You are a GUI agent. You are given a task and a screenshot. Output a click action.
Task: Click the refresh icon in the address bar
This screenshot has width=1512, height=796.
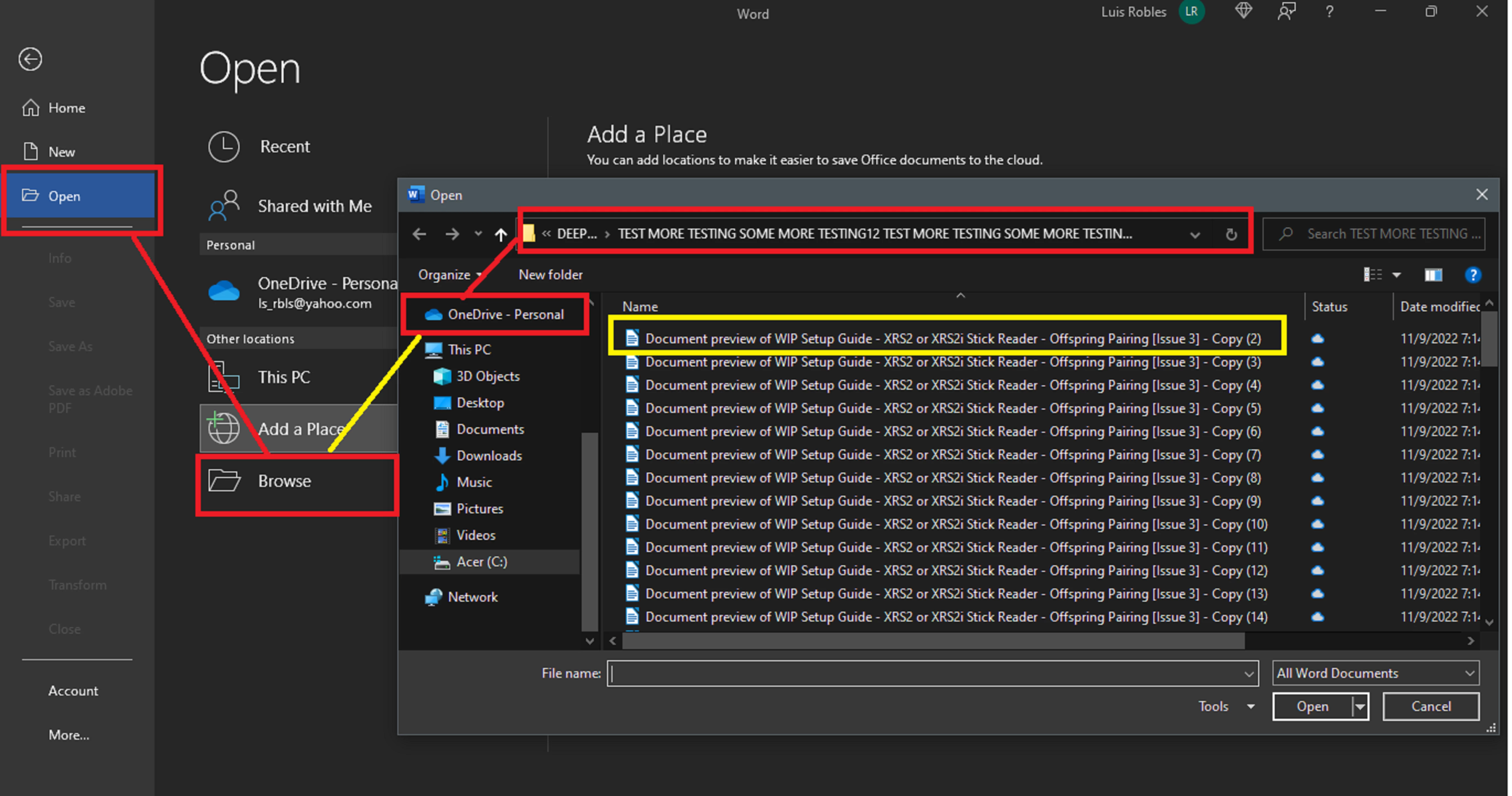[1231, 235]
